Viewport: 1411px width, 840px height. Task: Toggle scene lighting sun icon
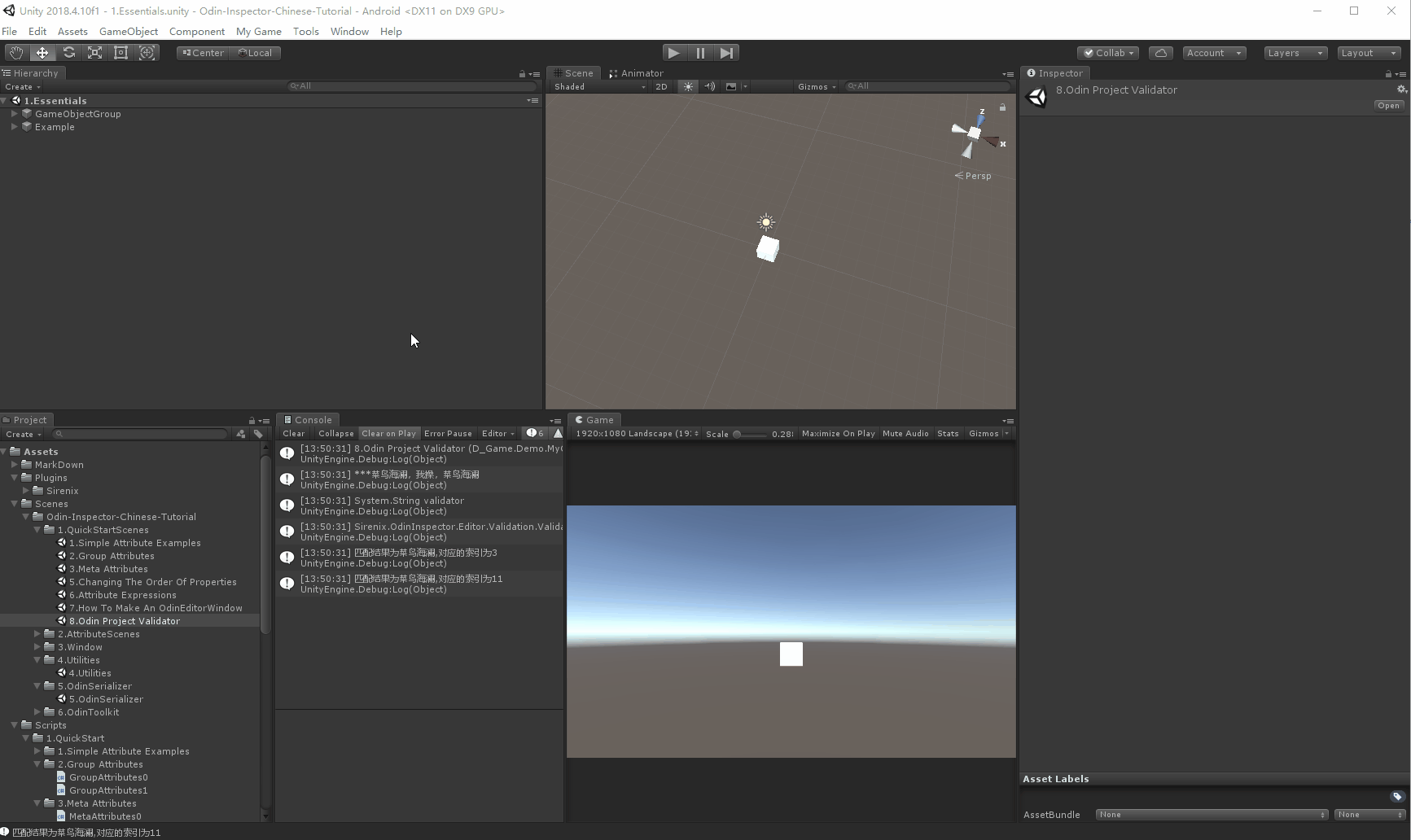tap(688, 86)
